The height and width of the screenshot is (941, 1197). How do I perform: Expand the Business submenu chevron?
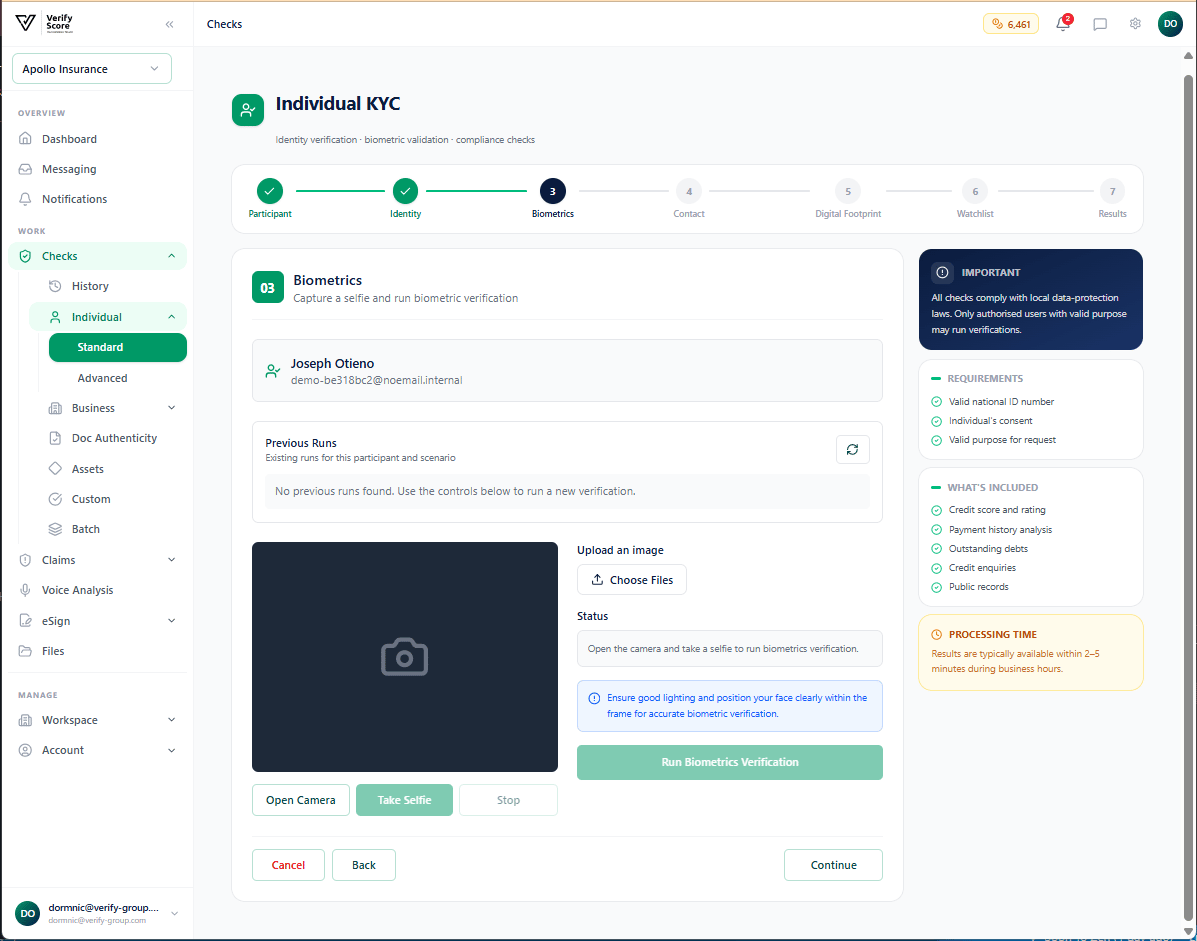(x=172, y=408)
